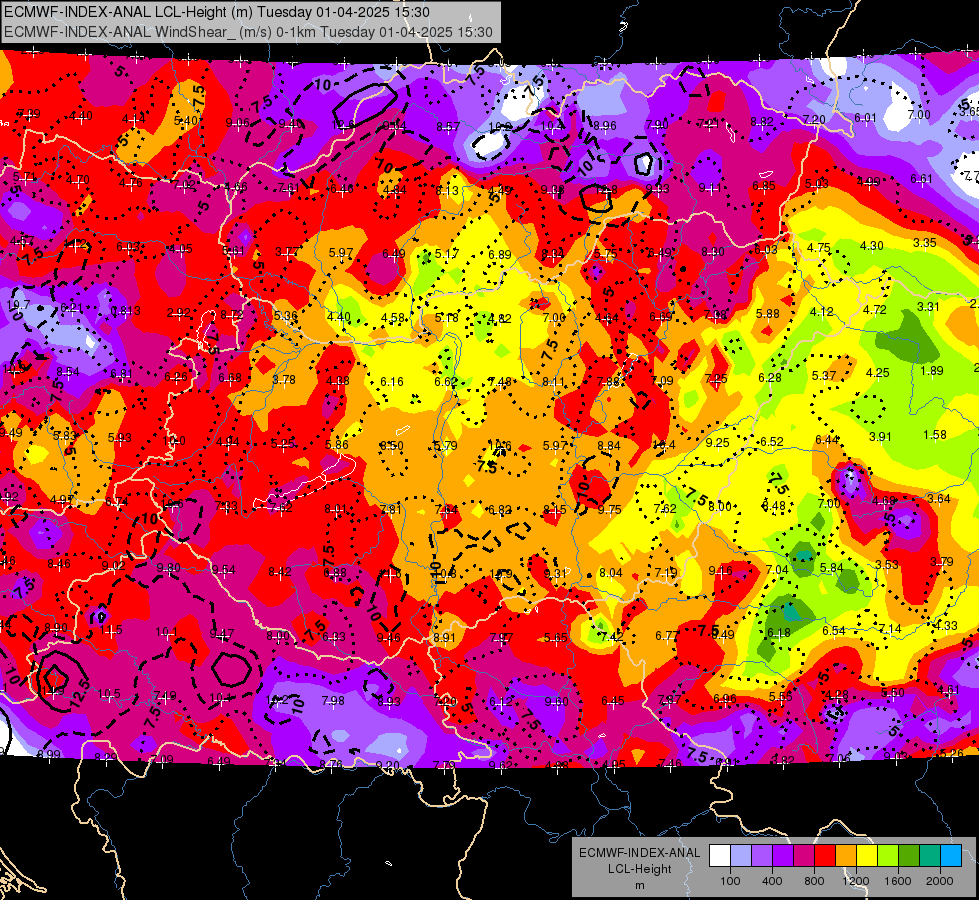Click the wind shear value '6.28'
This screenshot has height=900, width=979.
coord(770,378)
